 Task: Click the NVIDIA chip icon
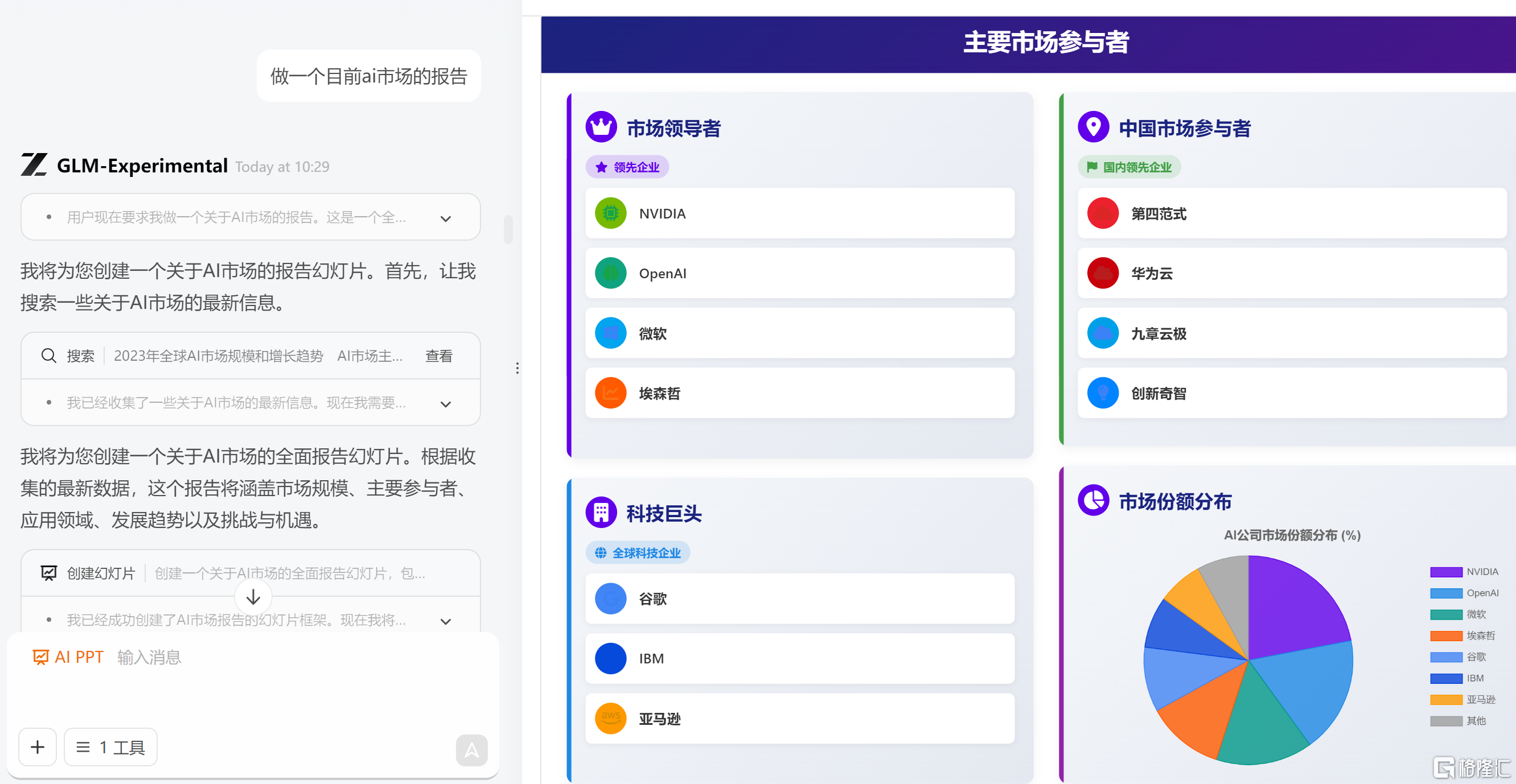[610, 213]
